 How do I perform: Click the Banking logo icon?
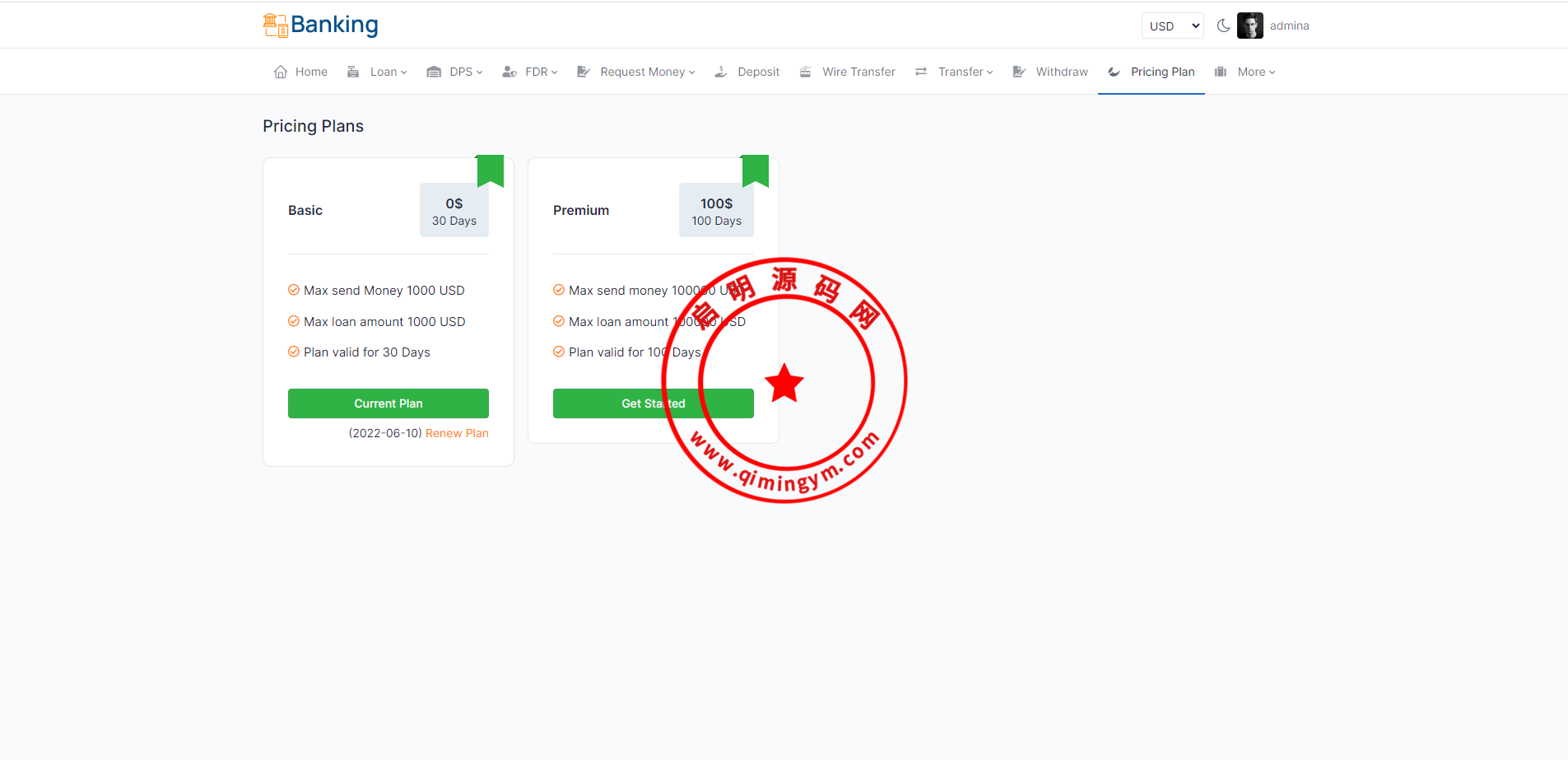[x=275, y=26]
